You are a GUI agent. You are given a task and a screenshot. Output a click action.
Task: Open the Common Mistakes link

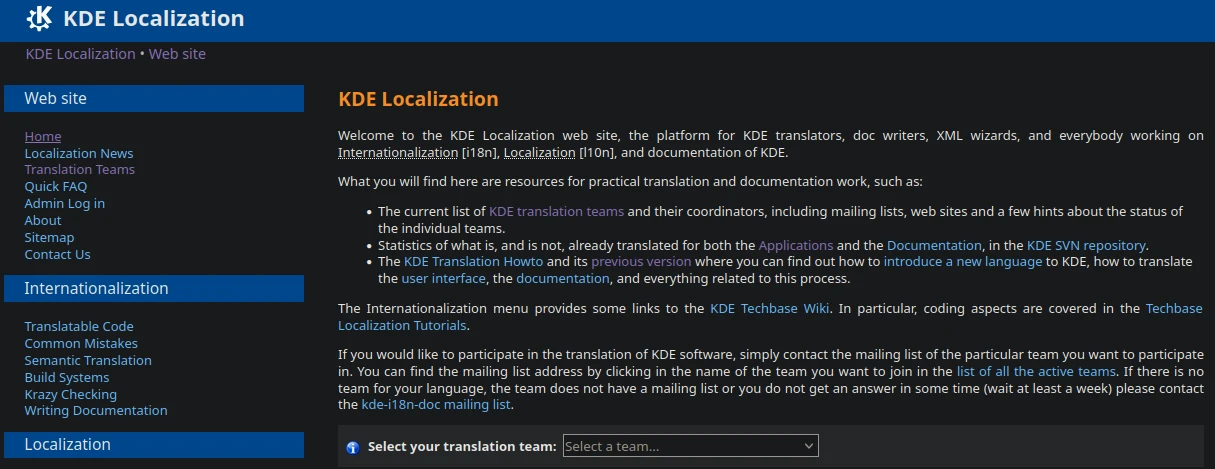click(x=81, y=343)
